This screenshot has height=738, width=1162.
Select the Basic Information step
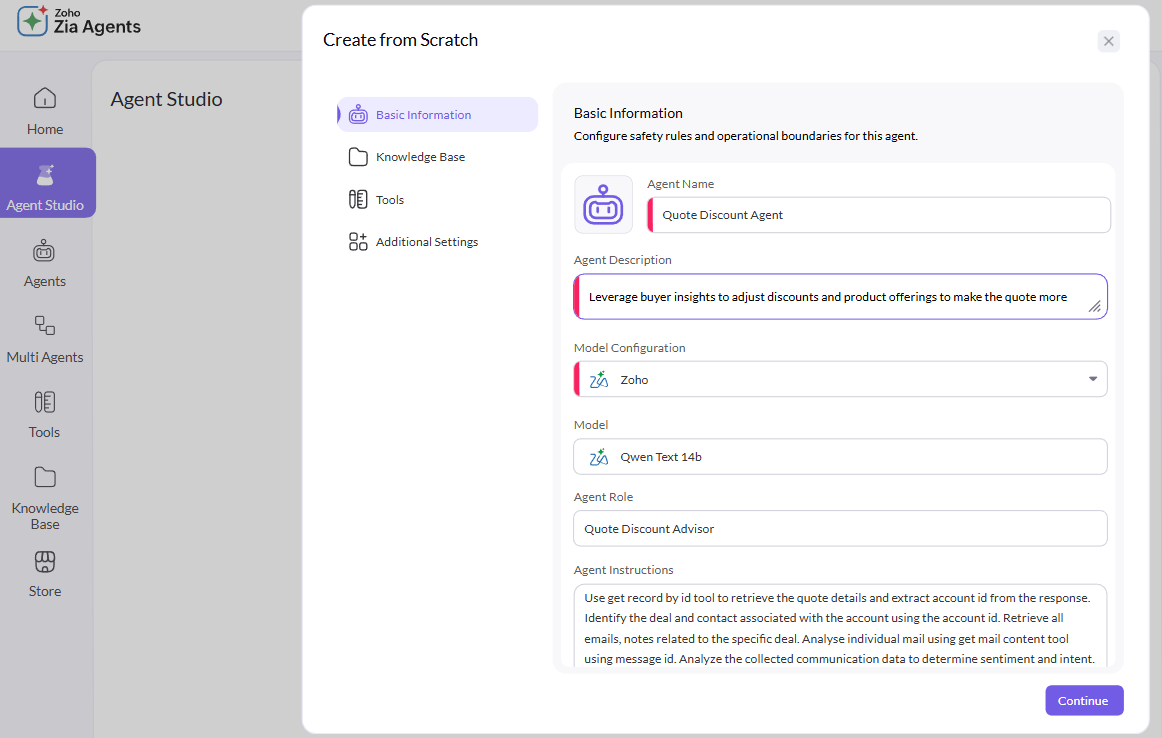[x=437, y=114]
